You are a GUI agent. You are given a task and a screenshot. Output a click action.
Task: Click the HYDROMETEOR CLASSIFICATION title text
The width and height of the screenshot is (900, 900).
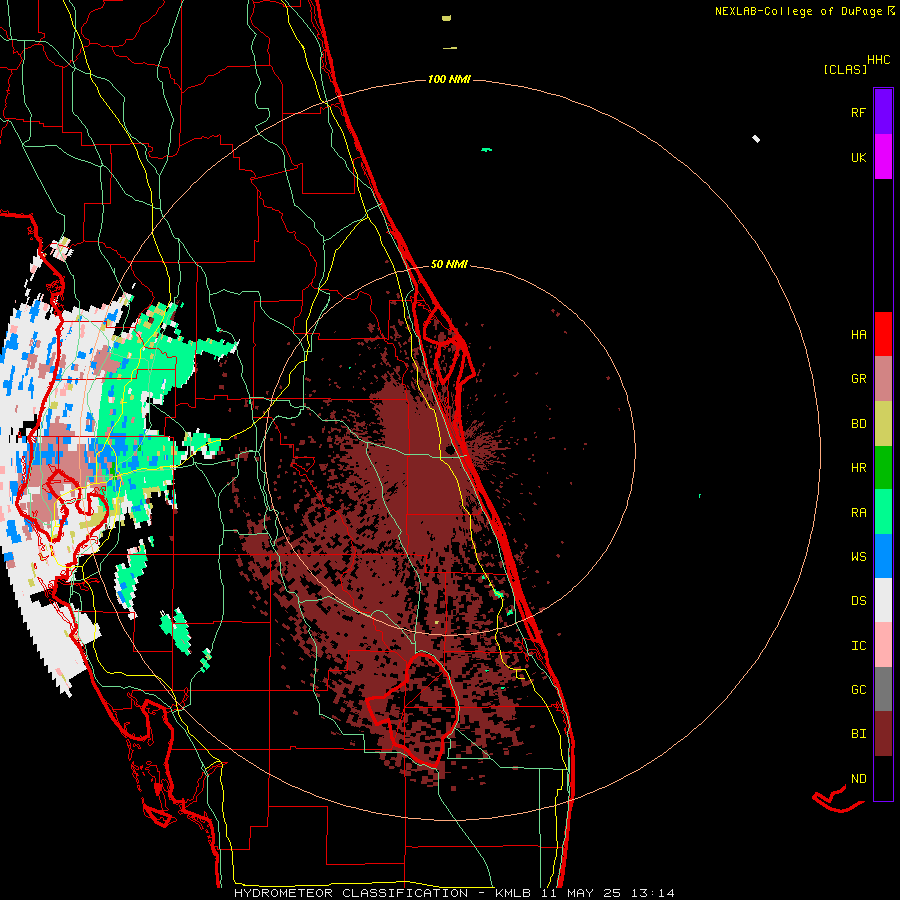351,893
